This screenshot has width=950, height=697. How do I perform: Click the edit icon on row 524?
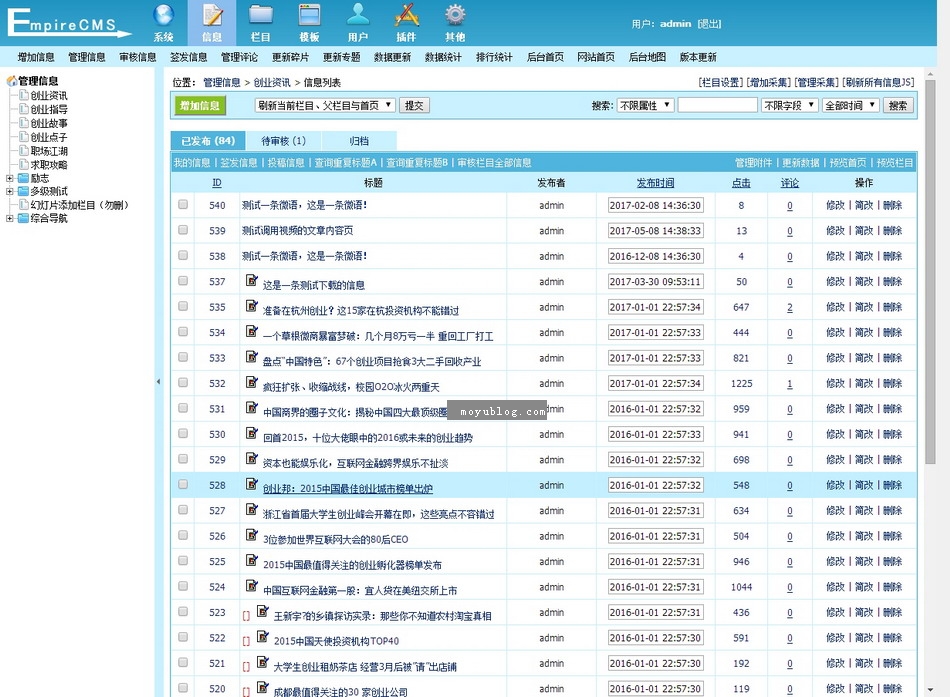coord(251,585)
